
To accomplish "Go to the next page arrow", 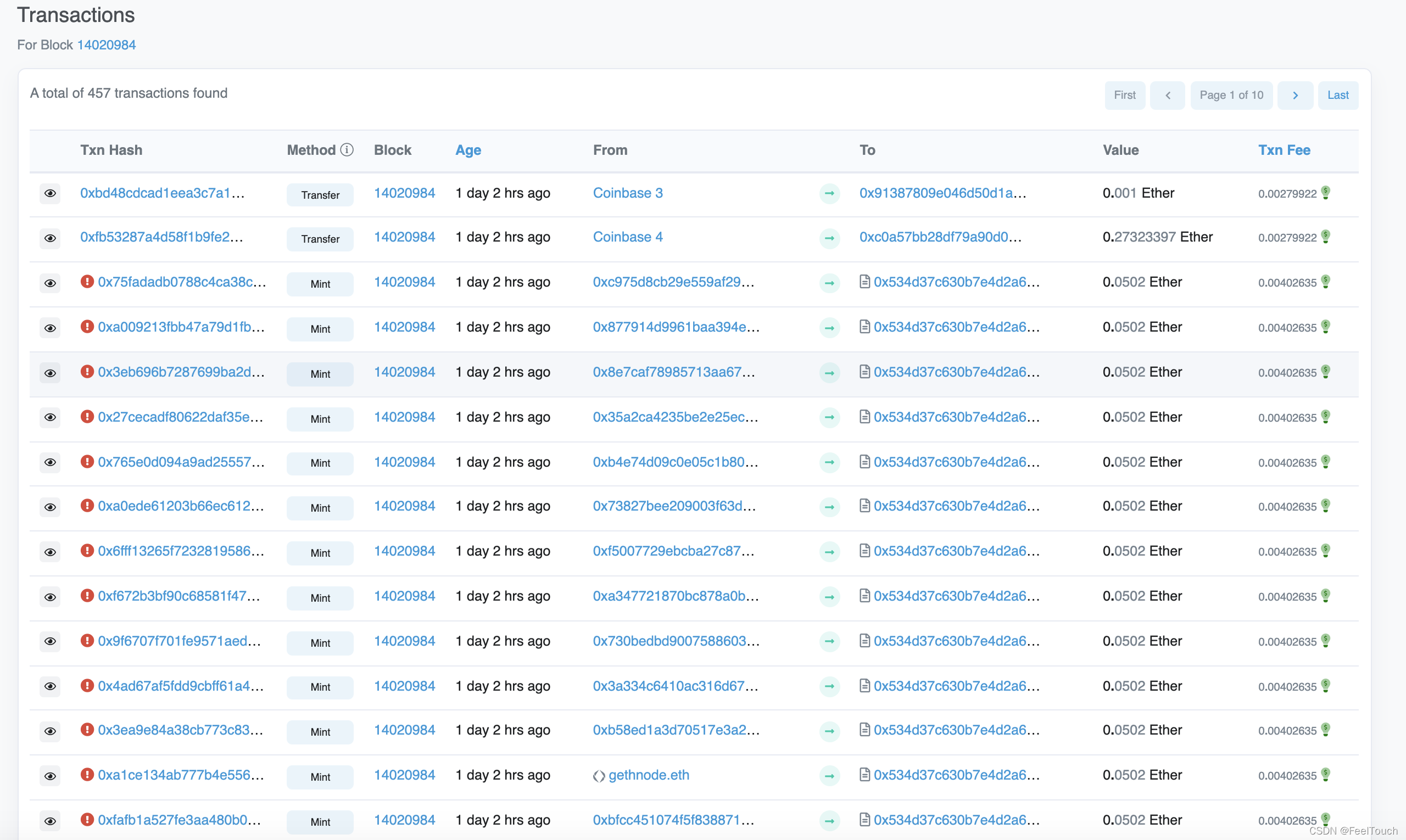I will [1295, 96].
